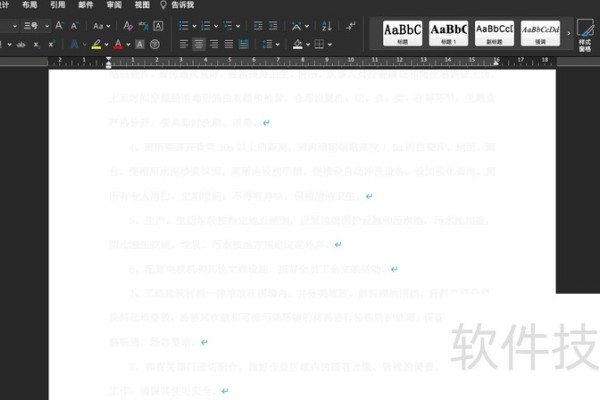Image resolution: width=600 pixels, height=400 pixels.
Task: Expand the line spacing dropdown arrow
Action: [x=277, y=45]
